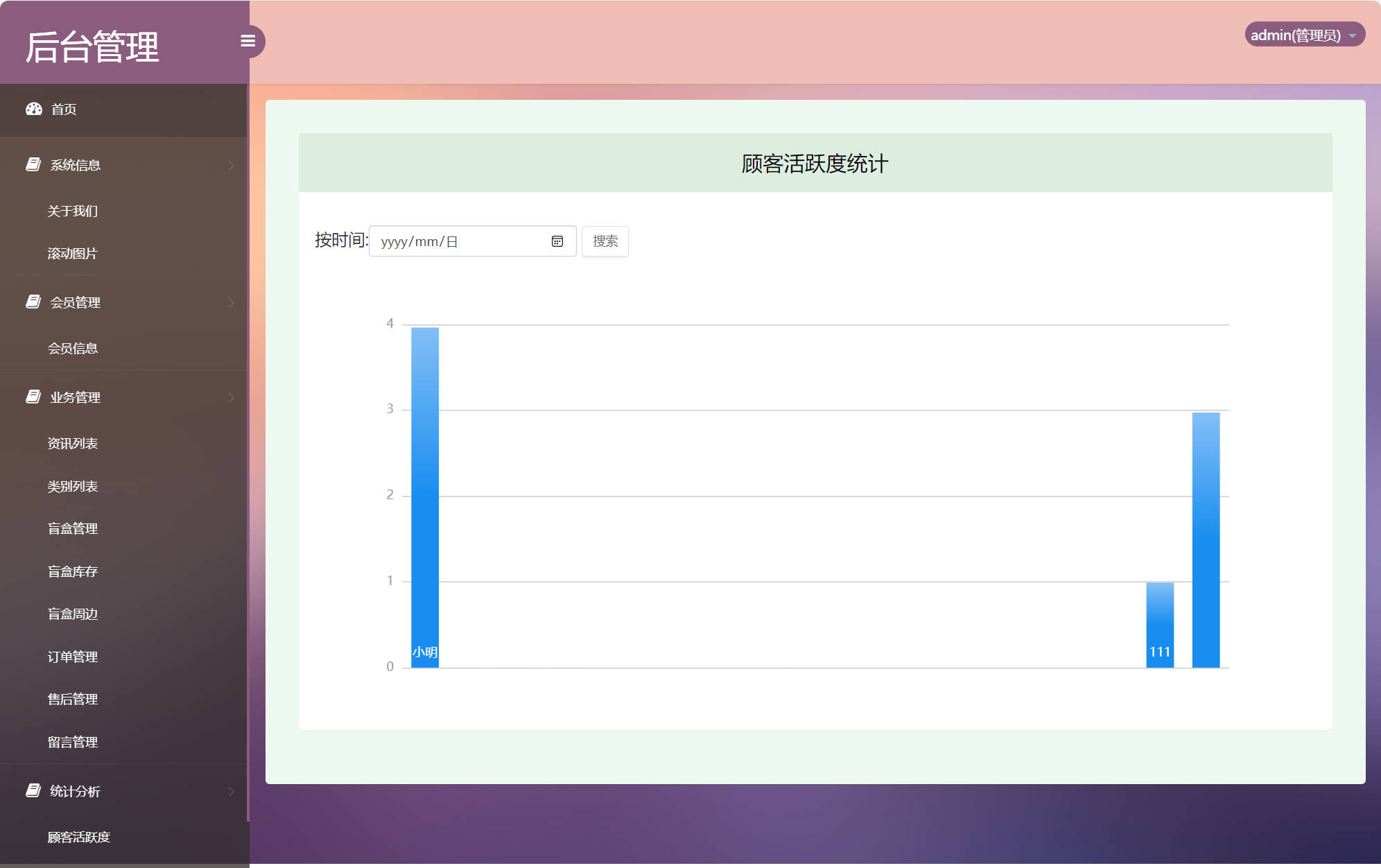
Task: Select 会员信息 in the sidebar
Action: coord(73,347)
